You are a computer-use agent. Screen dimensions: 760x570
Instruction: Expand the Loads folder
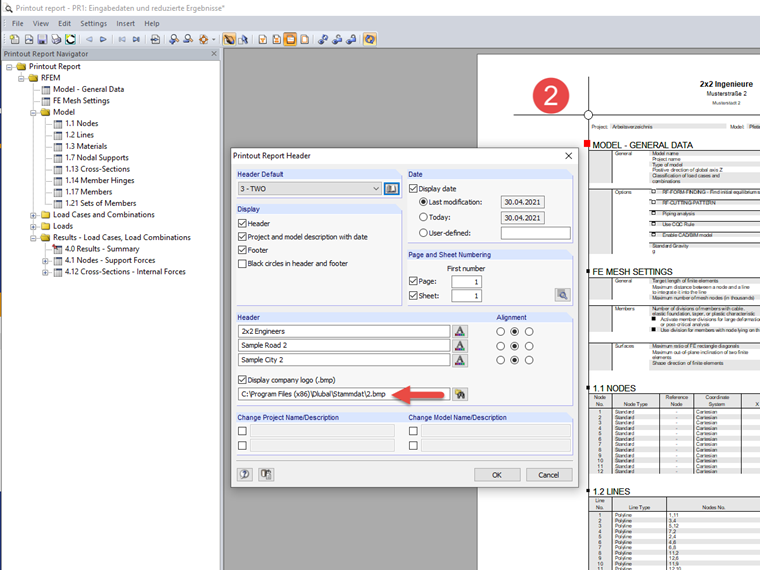pos(33,226)
